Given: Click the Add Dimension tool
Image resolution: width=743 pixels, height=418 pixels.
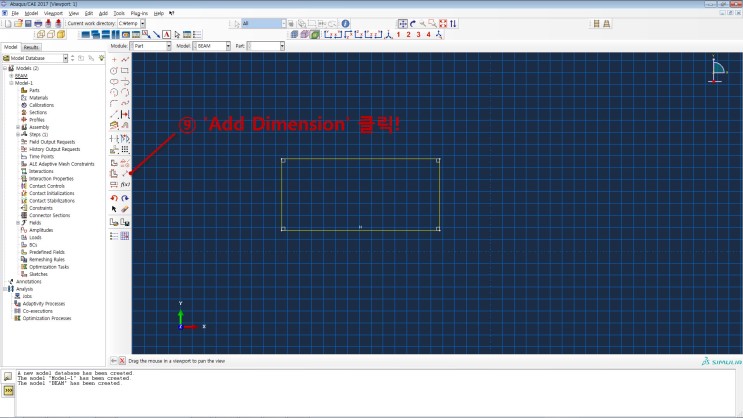Looking at the screenshot, I should [x=125, y=173].
